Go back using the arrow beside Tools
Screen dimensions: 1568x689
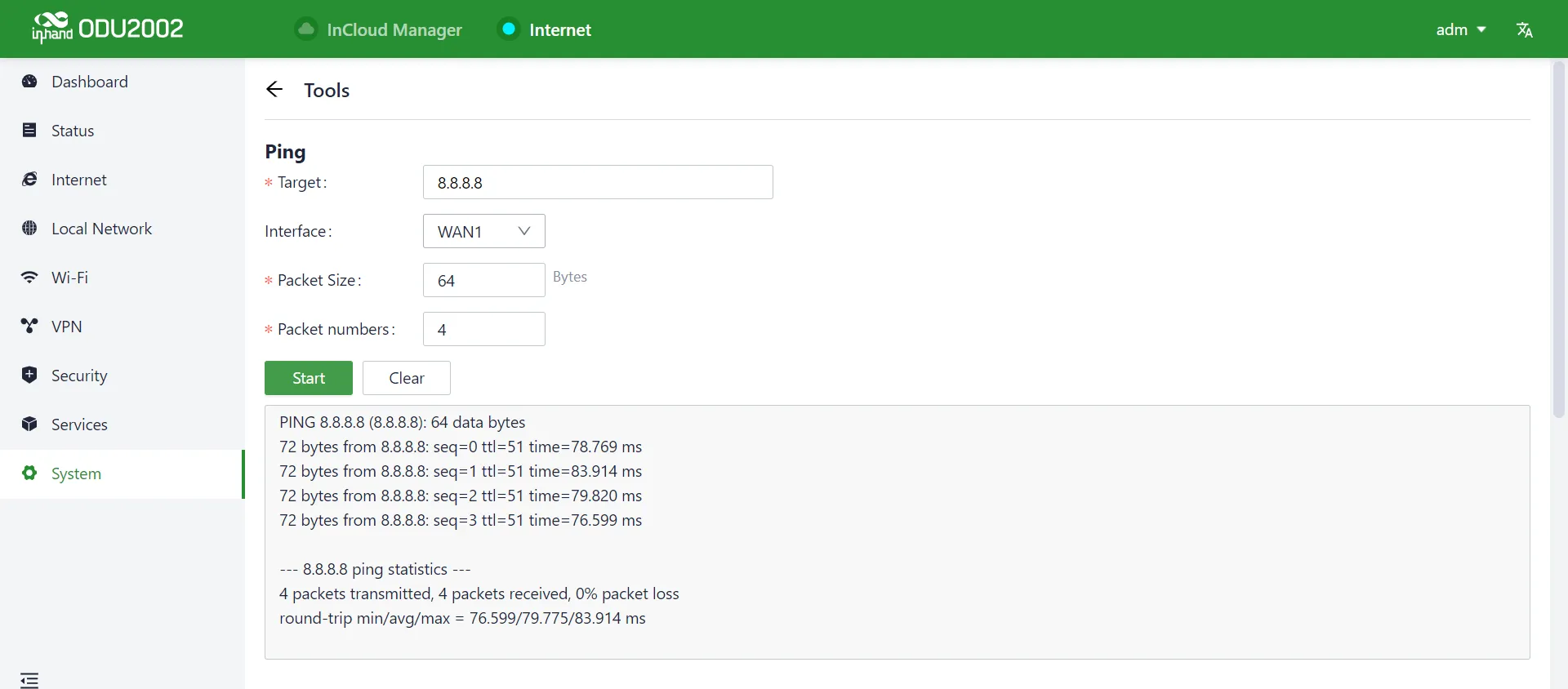[274, 90]
